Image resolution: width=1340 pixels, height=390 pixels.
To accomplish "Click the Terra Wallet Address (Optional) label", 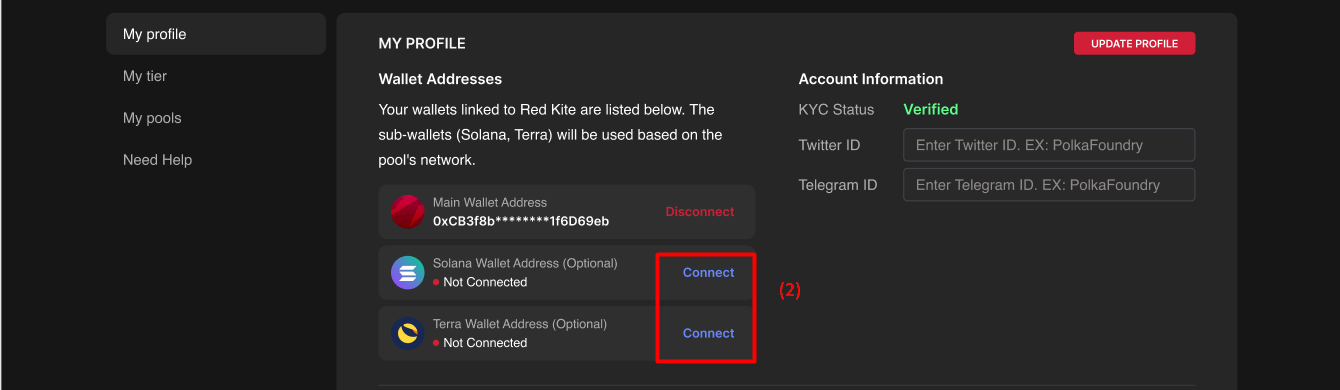I will pos(520,324).
